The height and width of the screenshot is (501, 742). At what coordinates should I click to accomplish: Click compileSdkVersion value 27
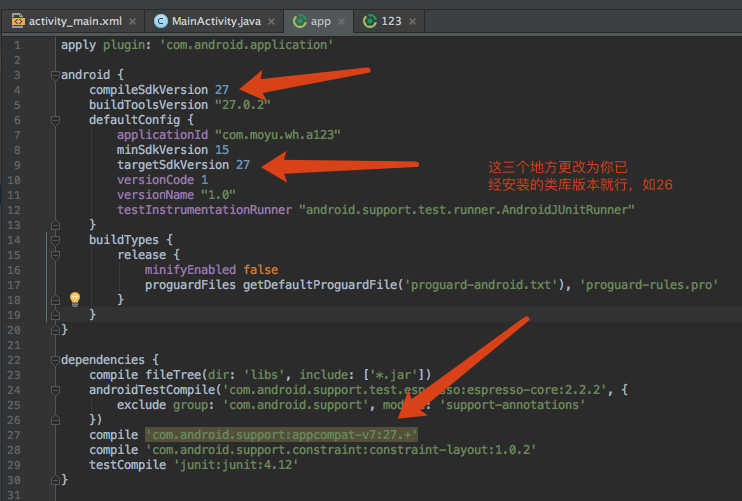click(x=222, y=90)
